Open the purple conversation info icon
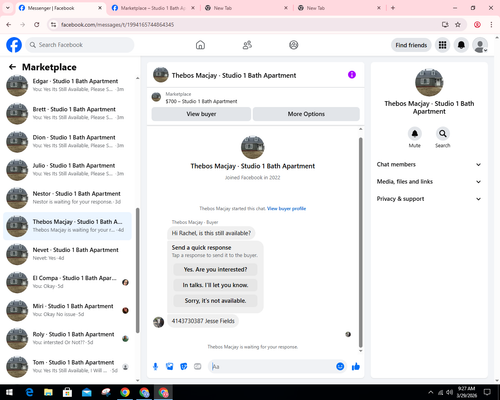 point(352,75)
